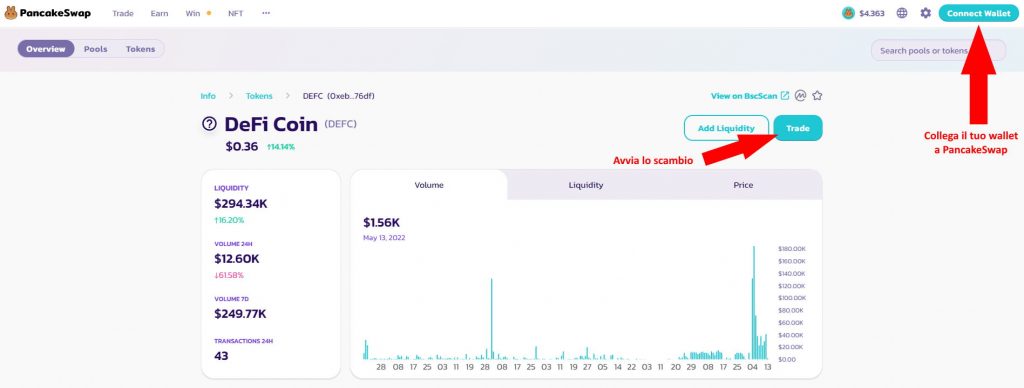The image size is (1024, 388).
Task: Select the Overview tab
Action: [x=46, y=49]
